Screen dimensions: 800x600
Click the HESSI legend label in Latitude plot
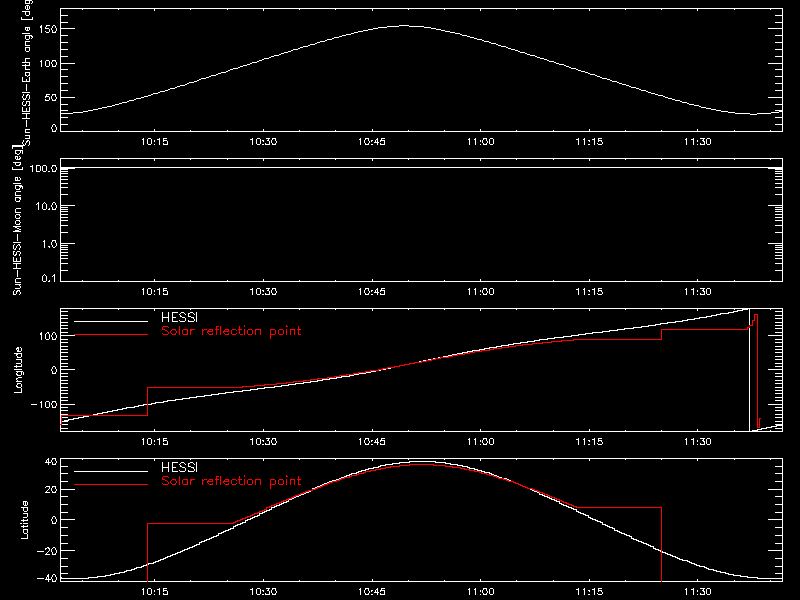[x=179, y=467]
